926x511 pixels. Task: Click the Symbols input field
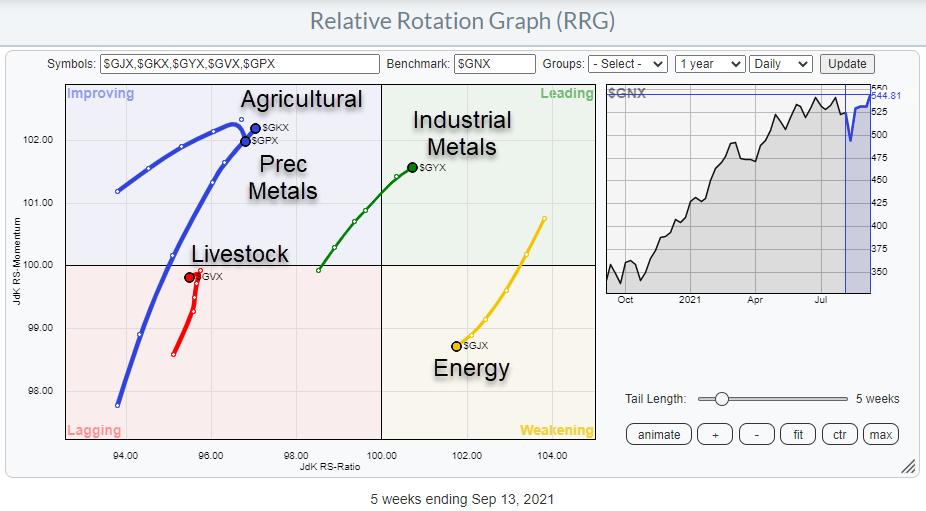point(240,64)
